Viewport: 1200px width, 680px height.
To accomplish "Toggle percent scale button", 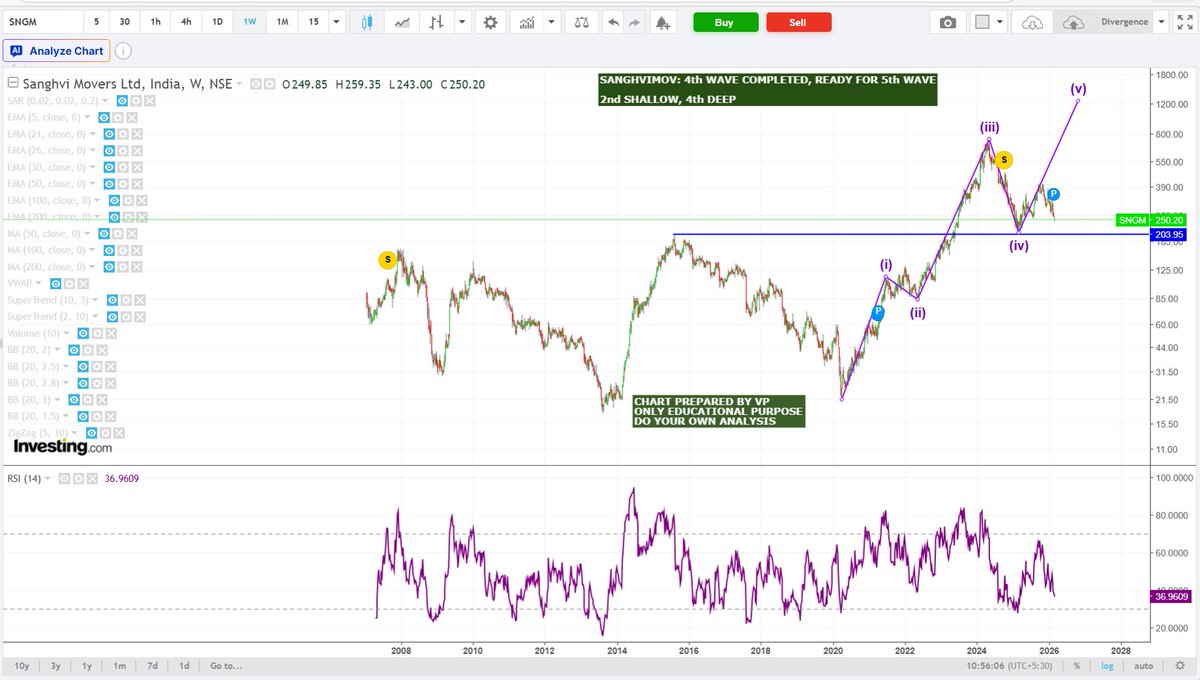I will pos(1077,666).
